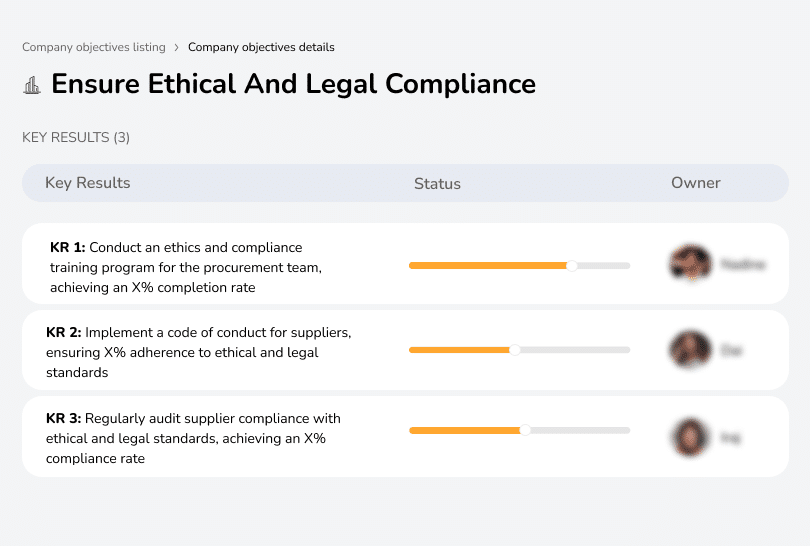The image size is (810, 546).
Task: Adjust the KR 3 progress slider handle
Action: pyautogui.click(x=525, y=430)
